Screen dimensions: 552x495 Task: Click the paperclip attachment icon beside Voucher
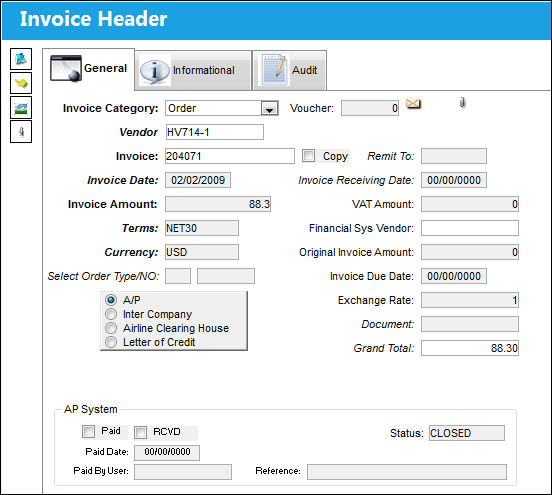[x=462, y=102]
